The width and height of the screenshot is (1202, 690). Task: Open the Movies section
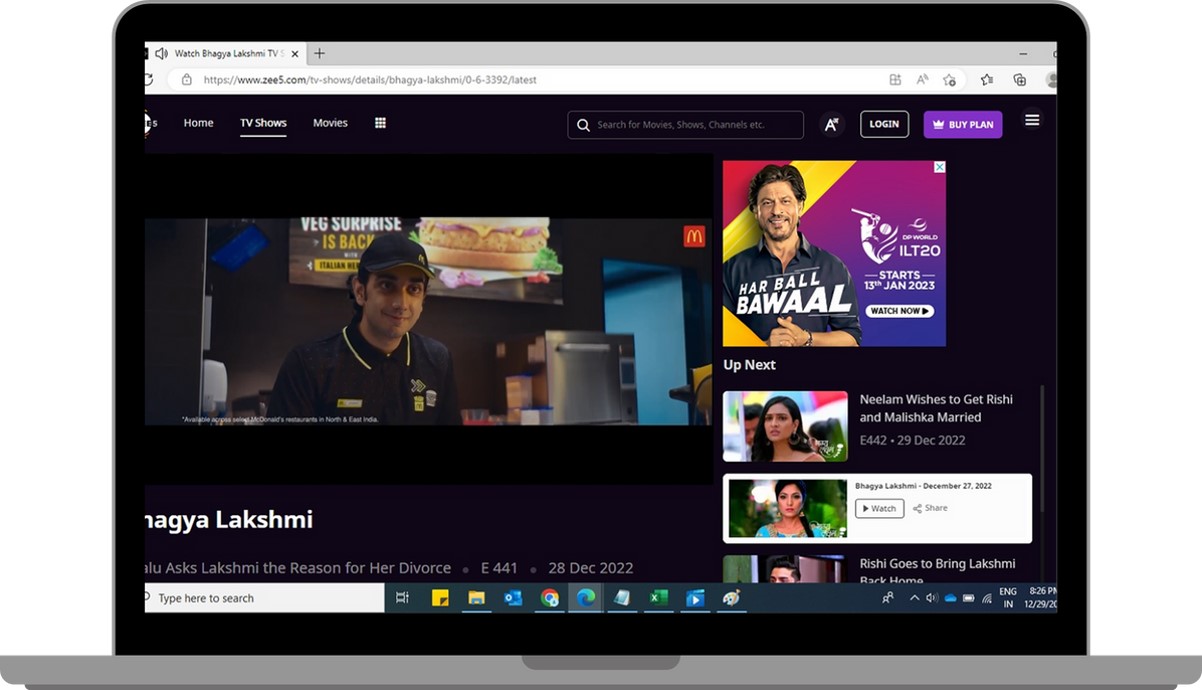pos(330,123)
